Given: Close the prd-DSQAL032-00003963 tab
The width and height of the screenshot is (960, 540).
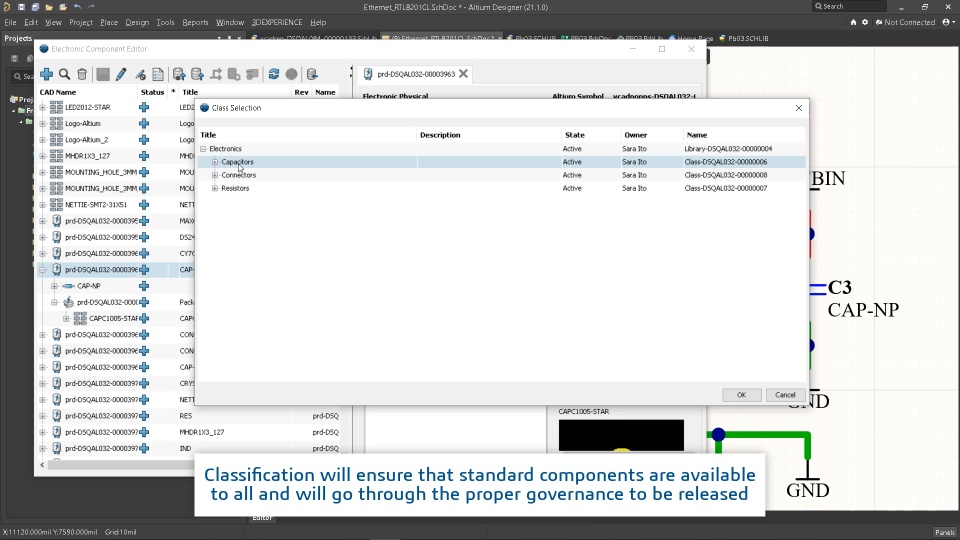Looking at the screenshot, I should [463, 73].
